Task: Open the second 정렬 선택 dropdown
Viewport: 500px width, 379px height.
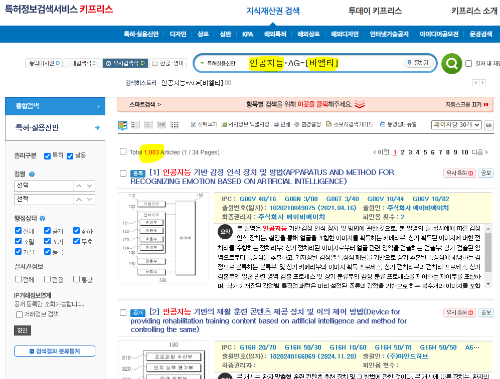Action: coord(44,199)
